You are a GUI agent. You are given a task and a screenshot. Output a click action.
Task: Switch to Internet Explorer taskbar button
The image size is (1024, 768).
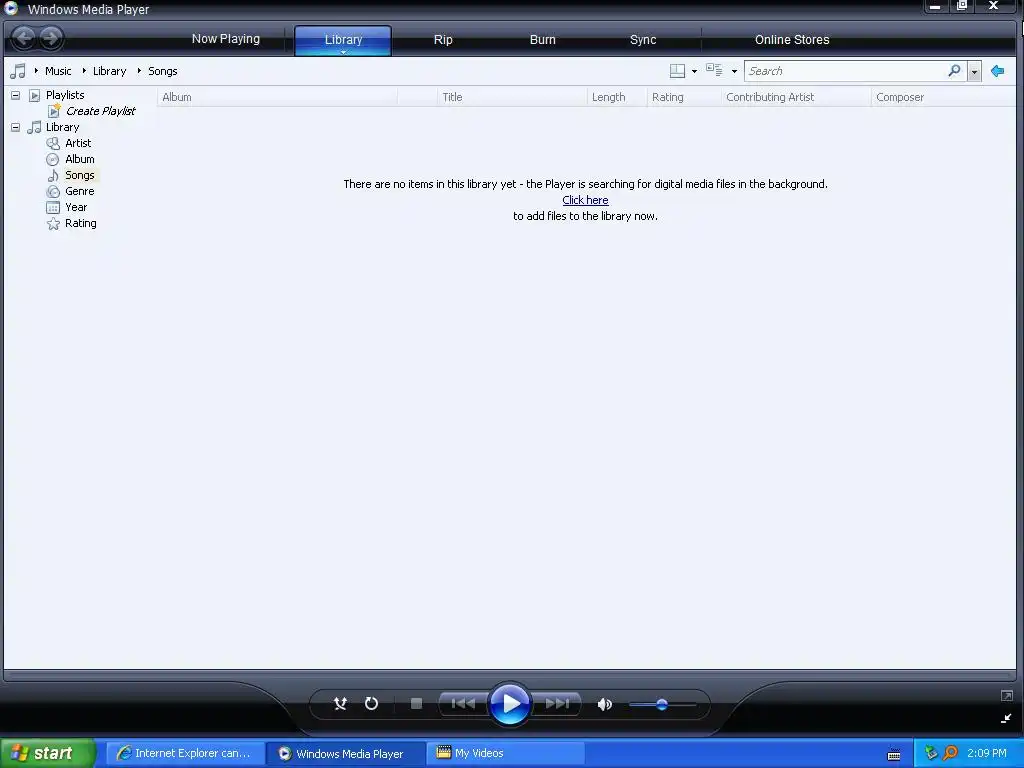[185, 753]
